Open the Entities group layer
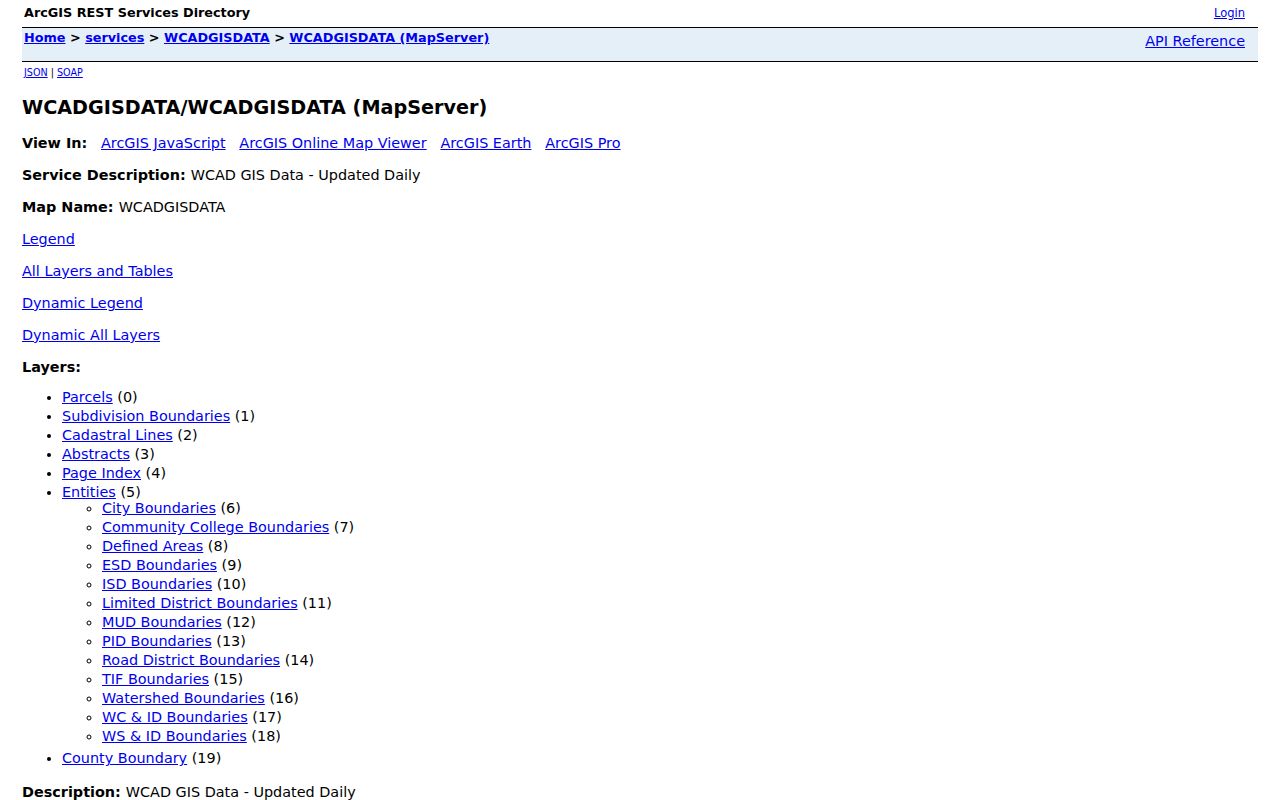1280x800 pixels. point(89,492)
